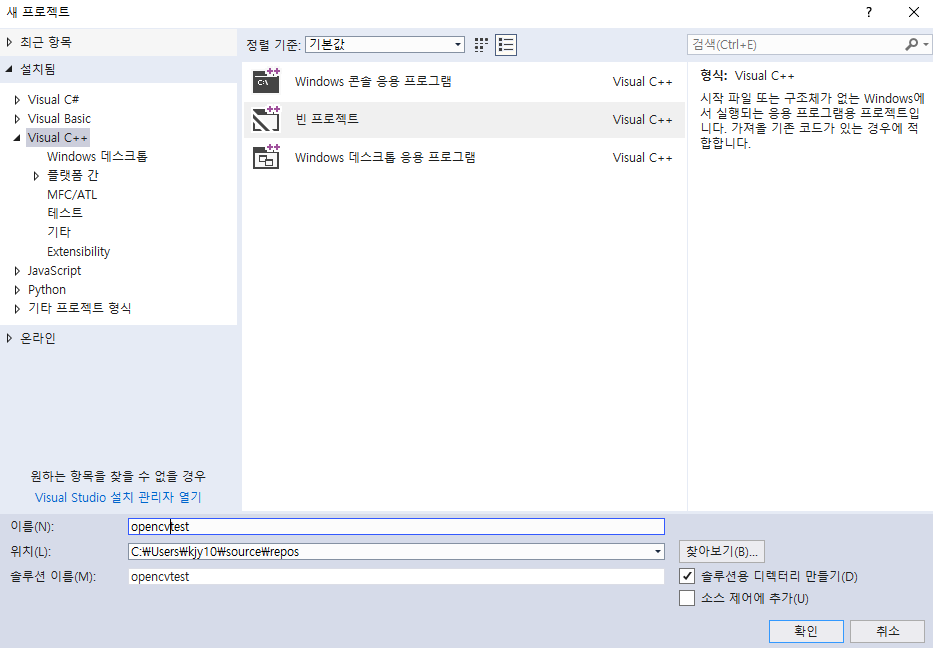Expand the JavaScript node
This screenshot has width=933, height=648.
click(x=17, y=271)
